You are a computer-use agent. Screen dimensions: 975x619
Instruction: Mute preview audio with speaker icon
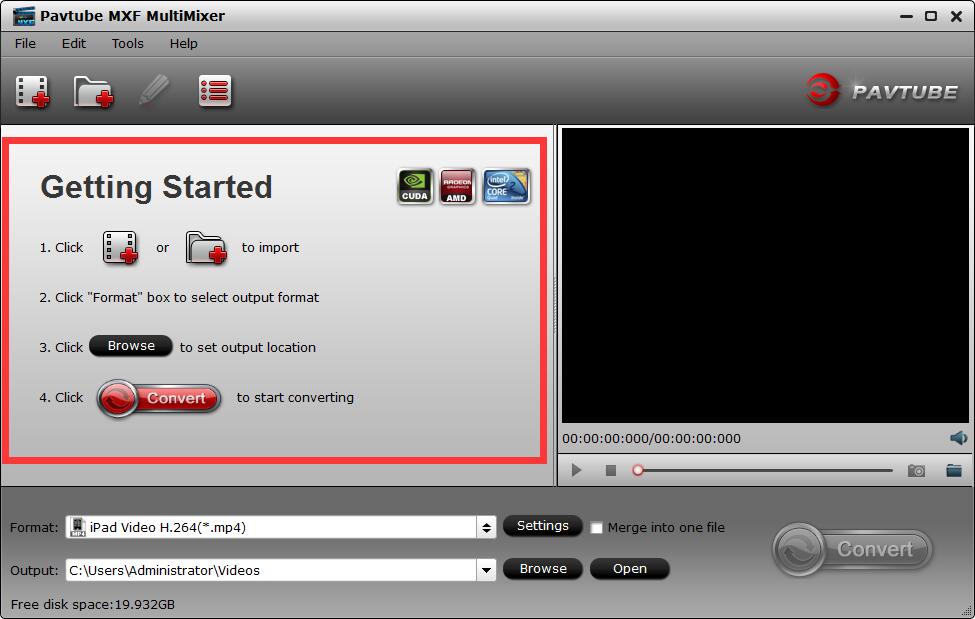point(958,438)
